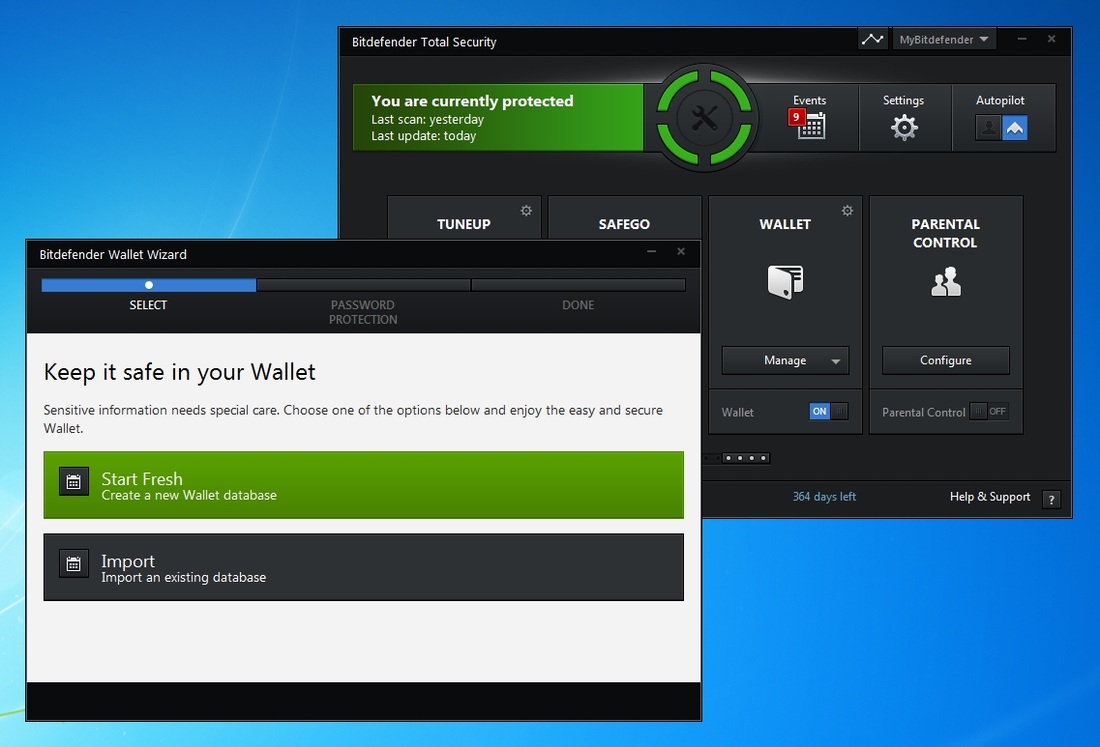Open Bitdefender Settings gear
The height and width of the screenshot is (747, 1100).
[x=904, y=127]
